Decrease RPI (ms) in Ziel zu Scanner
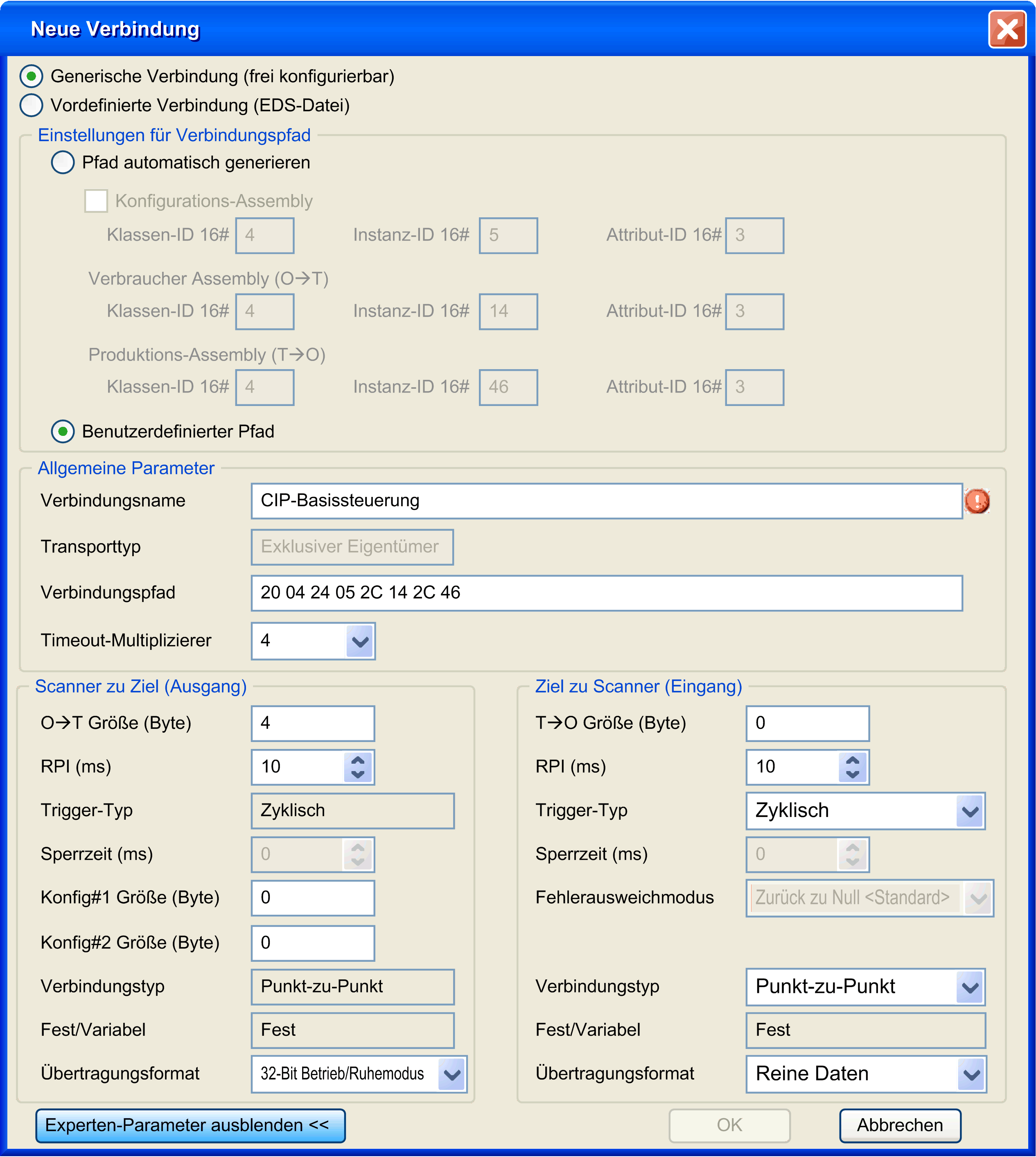The image size is (1036, 1157). point(853,775)
